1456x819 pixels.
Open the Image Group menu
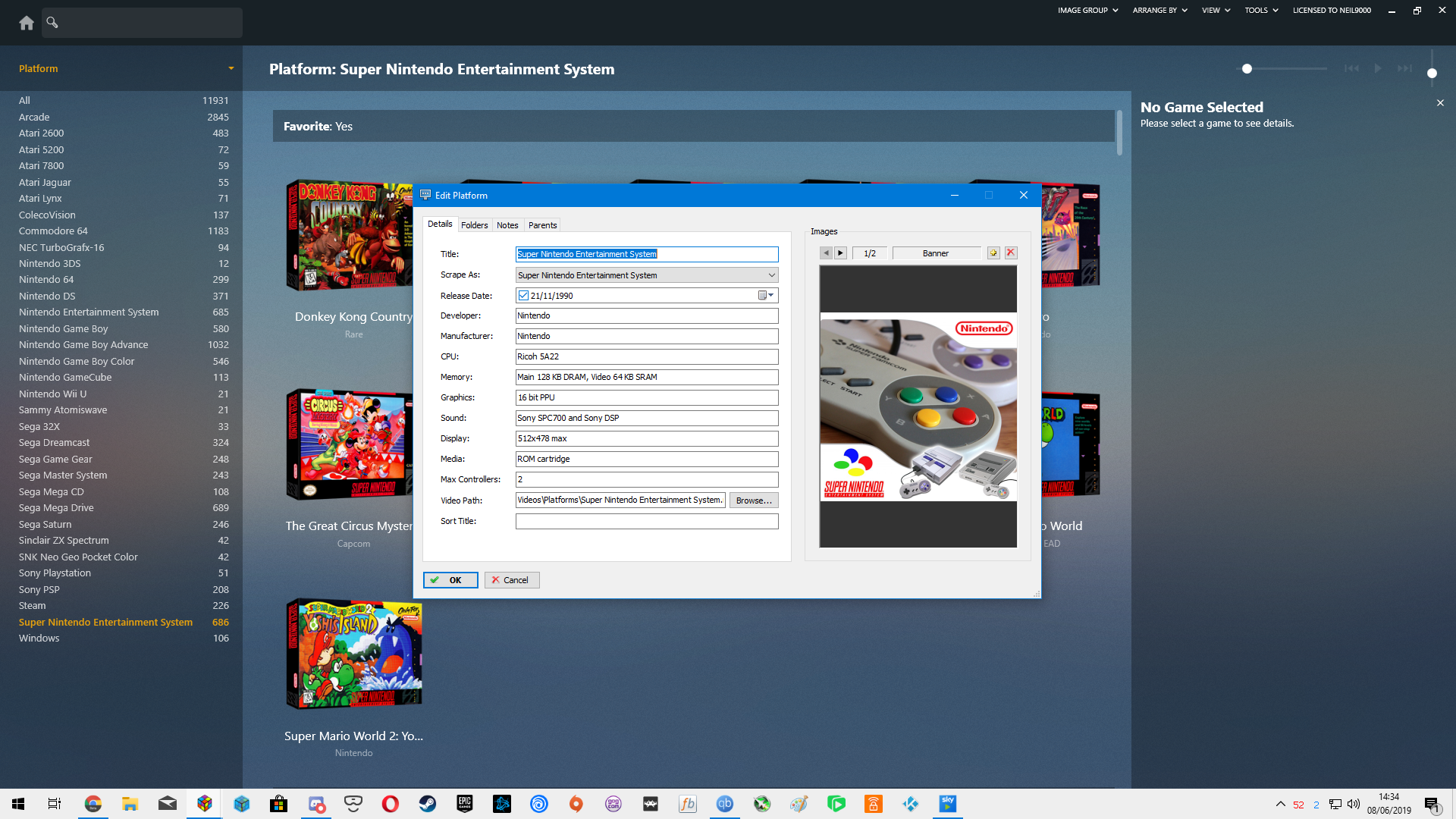(1088, 11)
